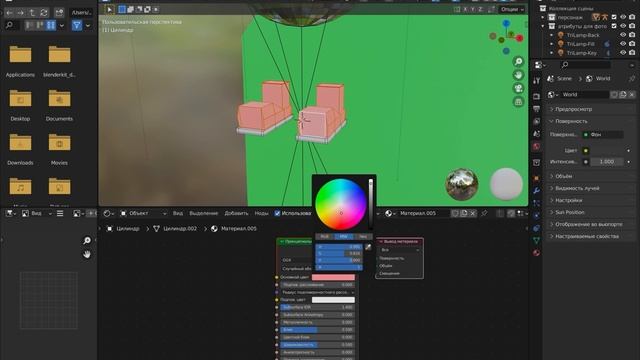Toggle the Использовать ноды checkbox
This screenshot has height=360, width=640.
(278, 213)
